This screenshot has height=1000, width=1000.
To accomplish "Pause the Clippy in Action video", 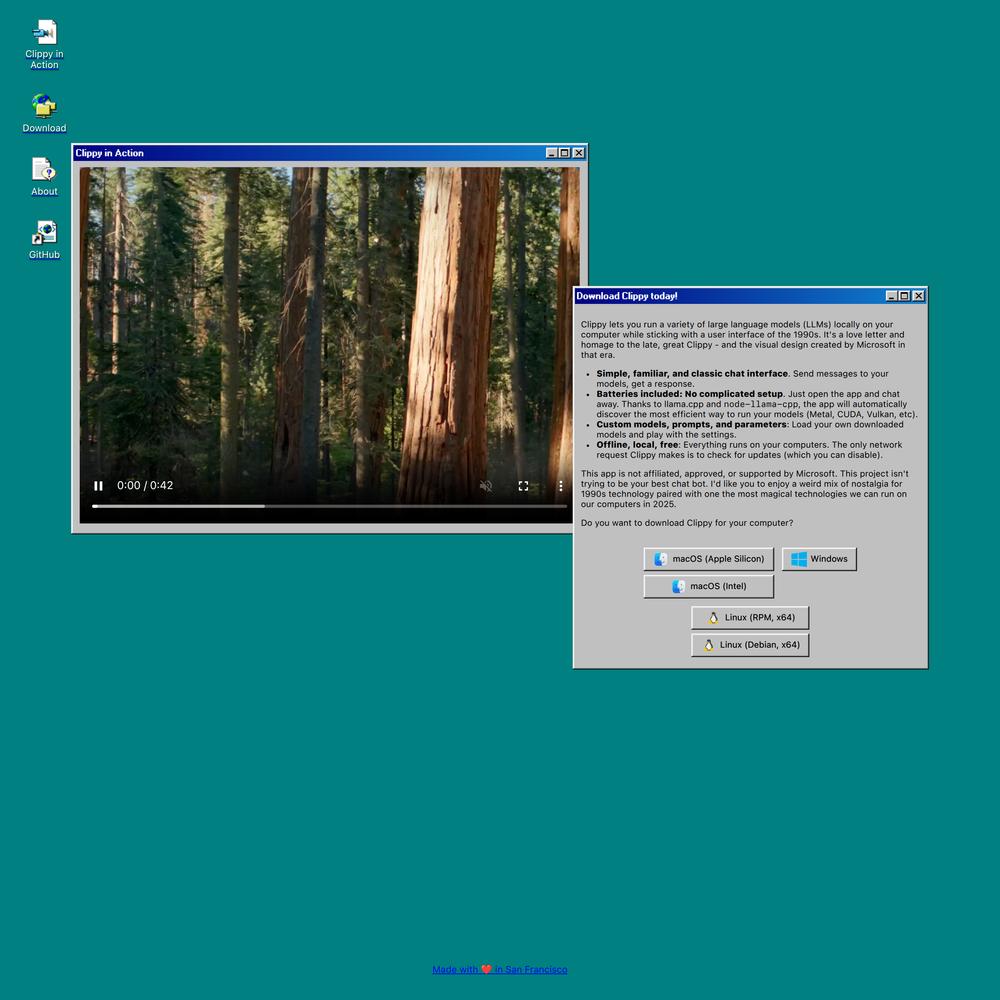I will (x=98, y=486).
